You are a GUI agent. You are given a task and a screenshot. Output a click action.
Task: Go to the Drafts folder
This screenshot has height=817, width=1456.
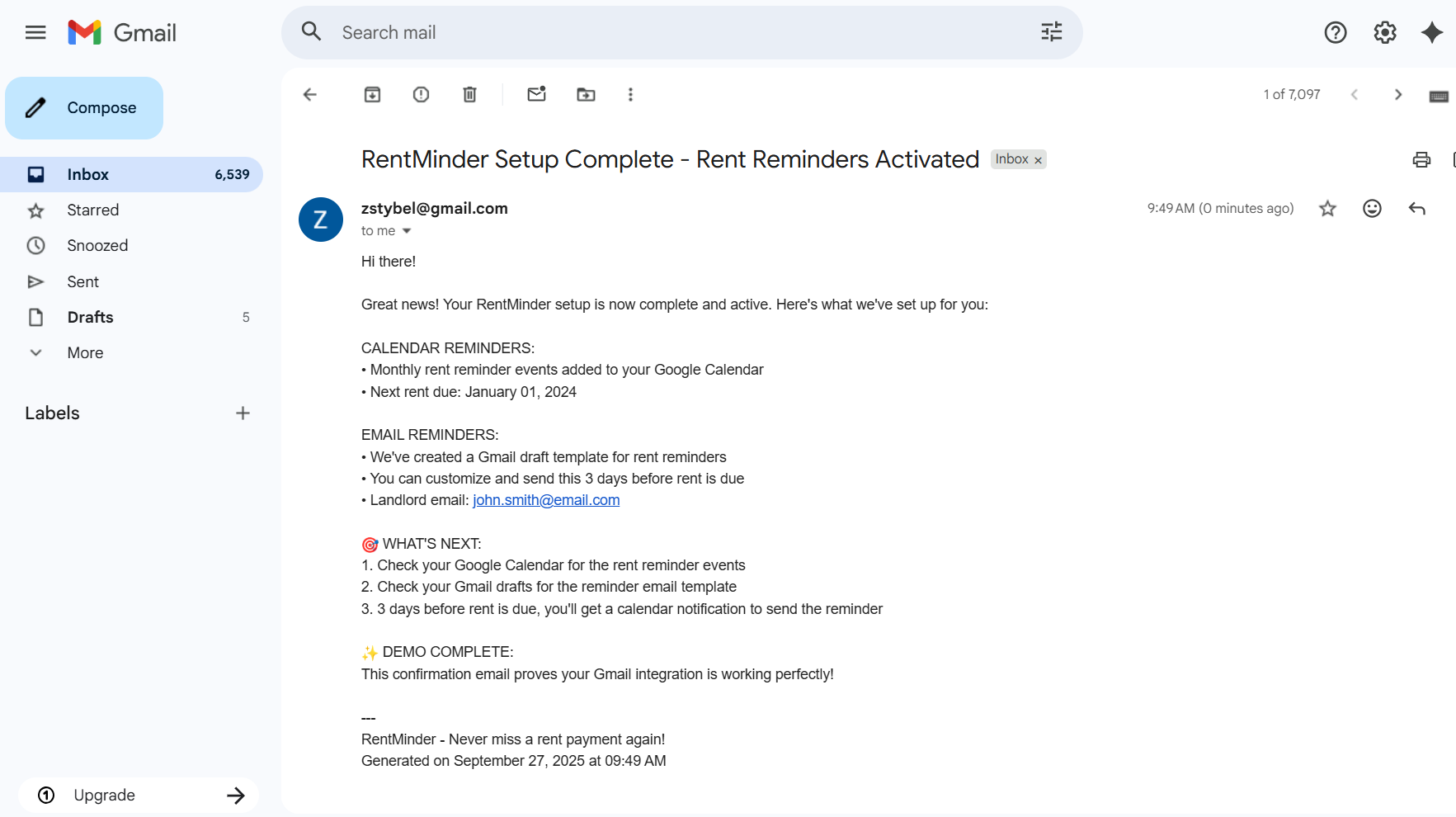click(x=90, y=318)
